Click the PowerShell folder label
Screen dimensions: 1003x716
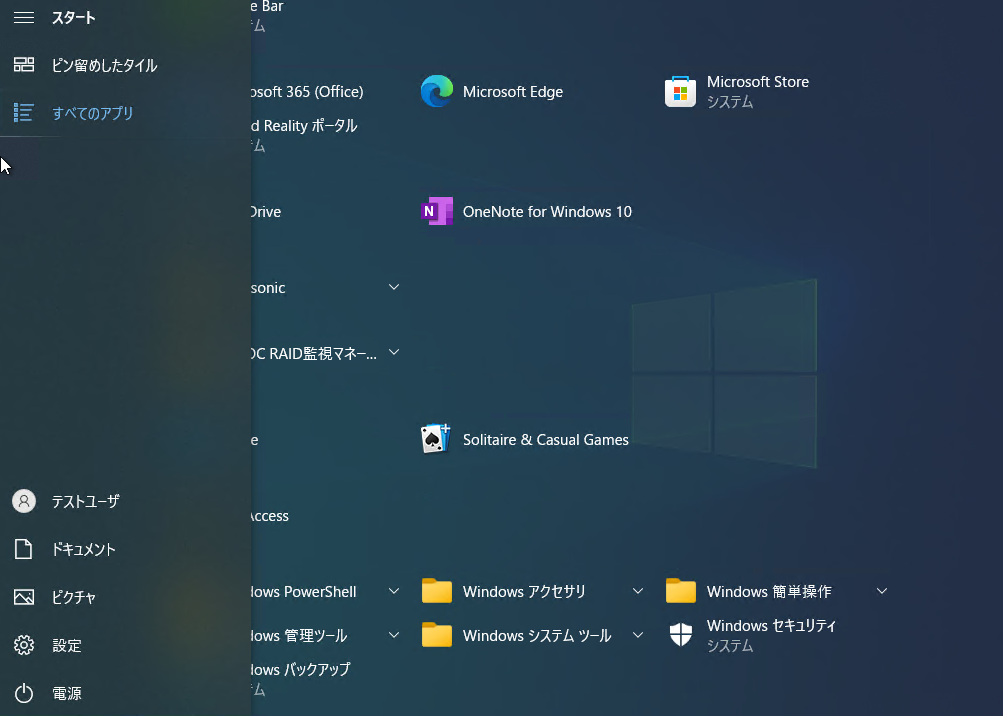tap(304, 591)
